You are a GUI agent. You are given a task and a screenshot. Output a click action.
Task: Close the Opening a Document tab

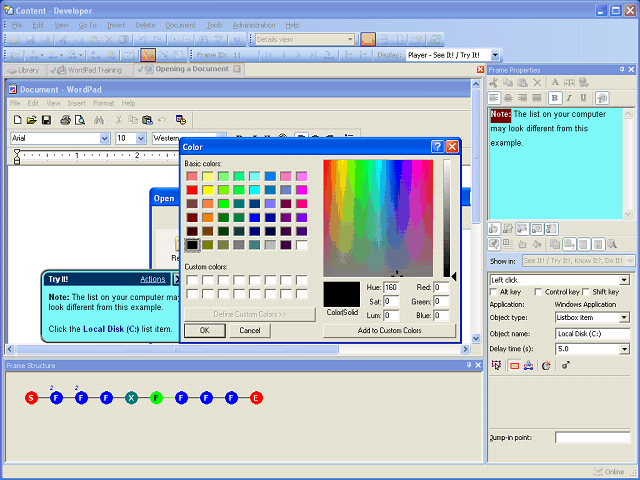237,69
